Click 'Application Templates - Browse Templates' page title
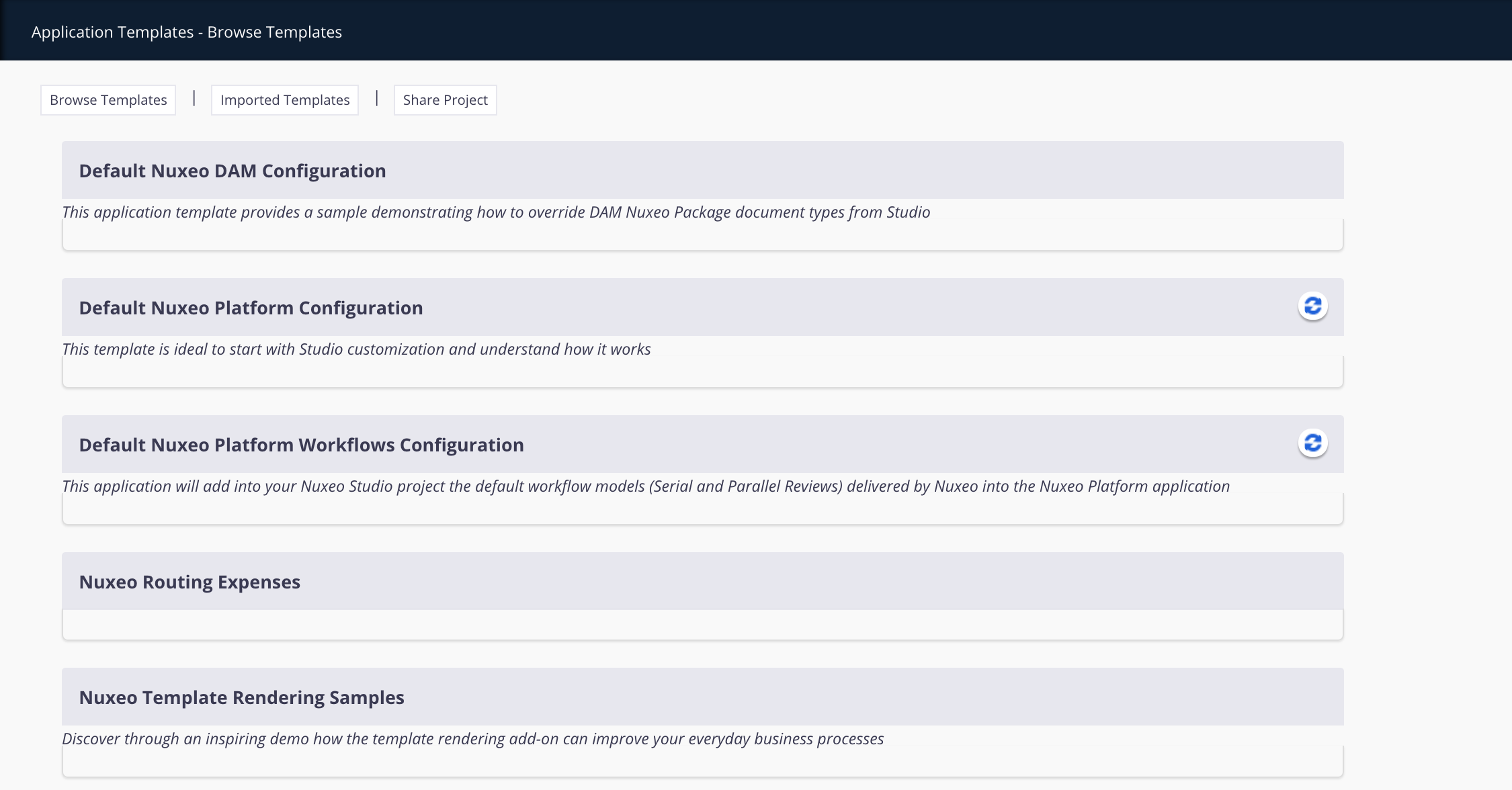This screenshot has width=1512, height=790. (x=187, y=32)
